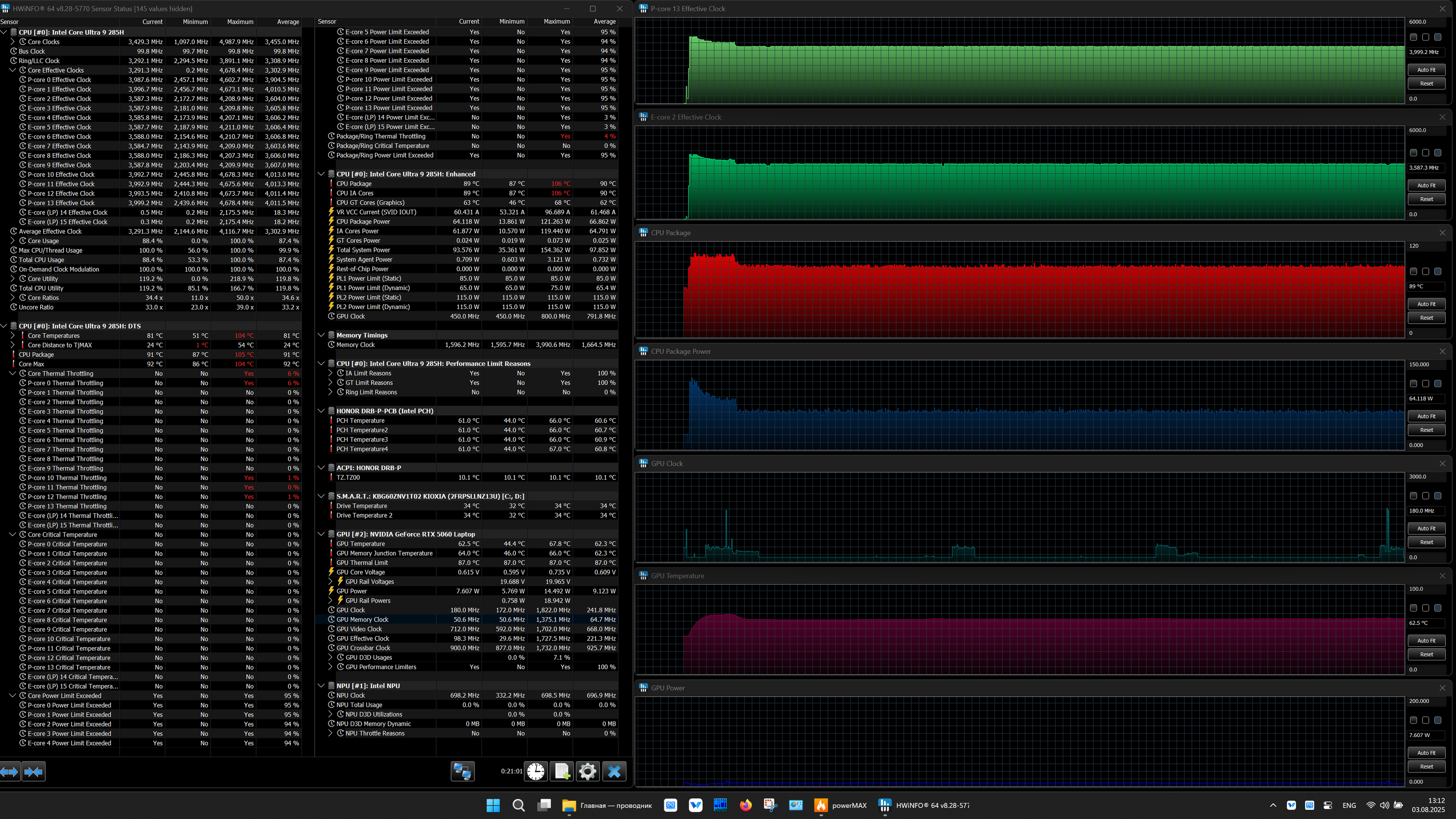The width and height of the screenshot is (1456, 819).
Task: Open Firefox from the taskbar
Action: (745, 805)
